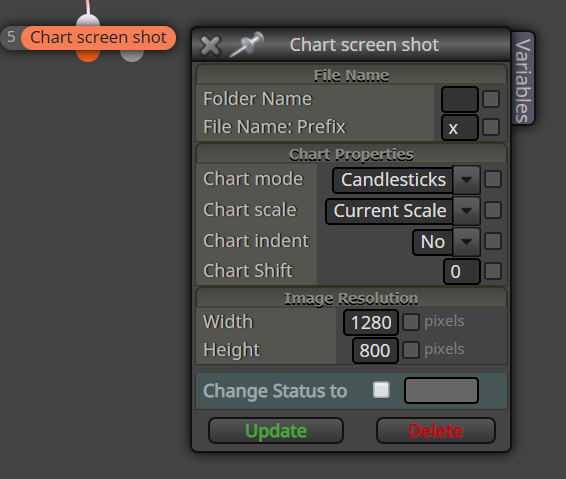Expand the Chart scale Current Scale dropdown
Image resolution: width=566 pixels, height=479 pixels.
point(402,210)
